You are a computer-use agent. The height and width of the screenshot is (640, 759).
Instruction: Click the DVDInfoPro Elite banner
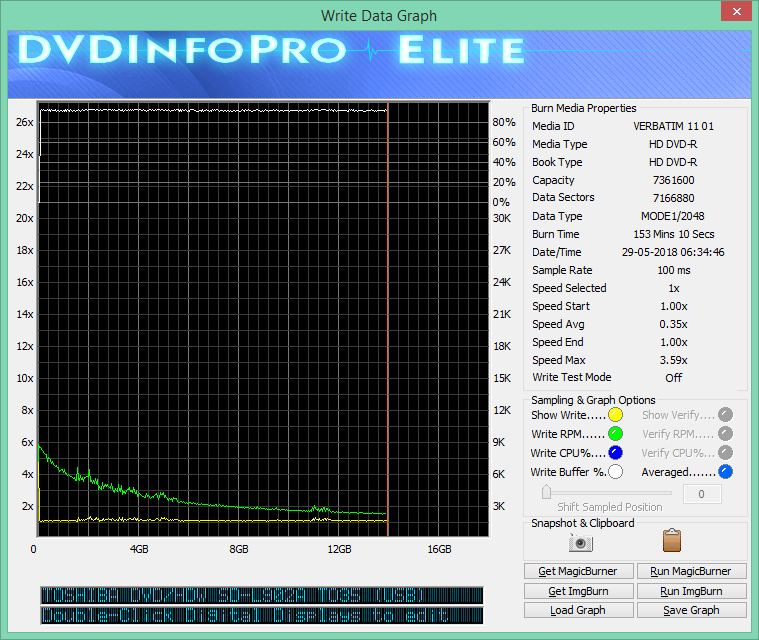(x=379, y=64)
